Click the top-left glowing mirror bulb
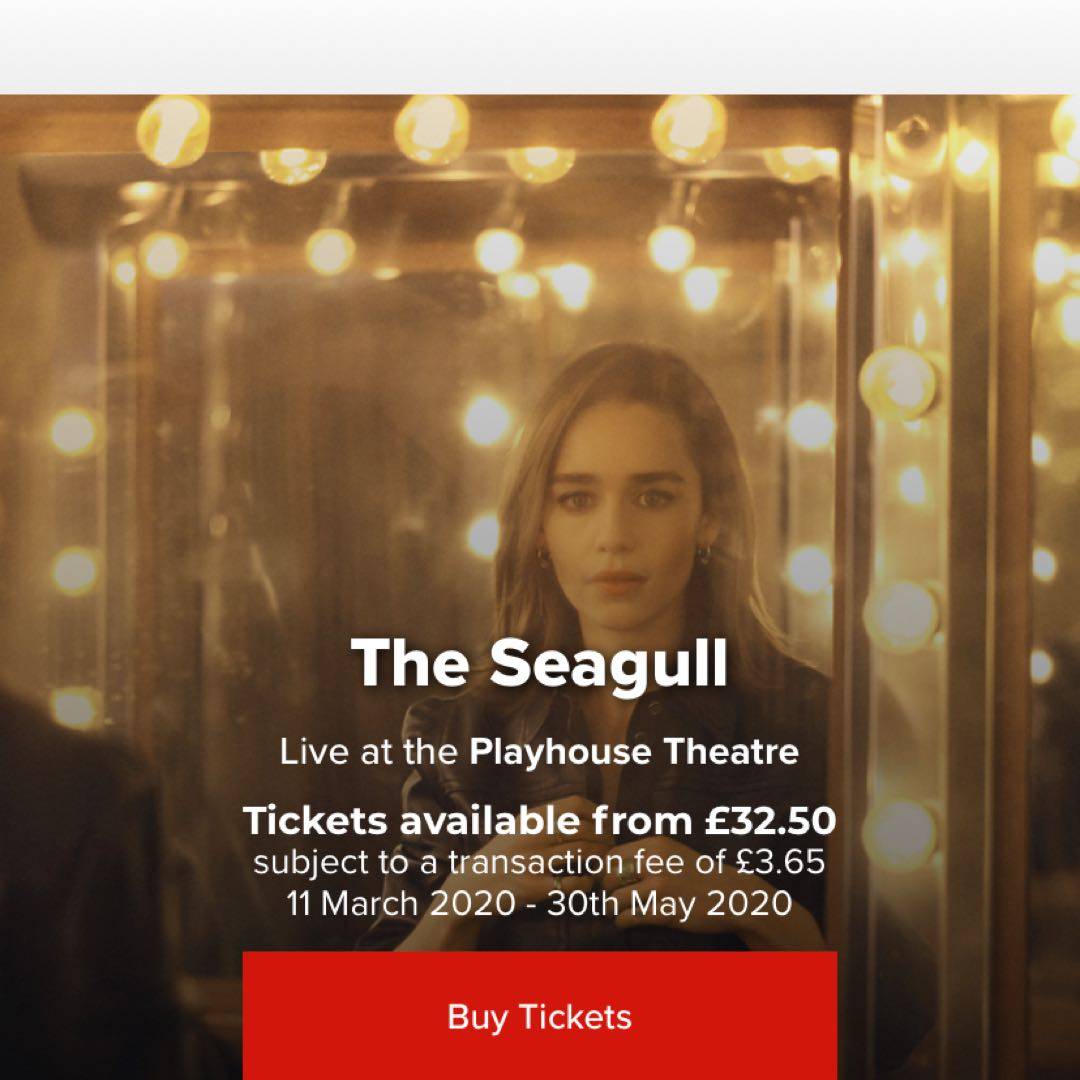 174,130
